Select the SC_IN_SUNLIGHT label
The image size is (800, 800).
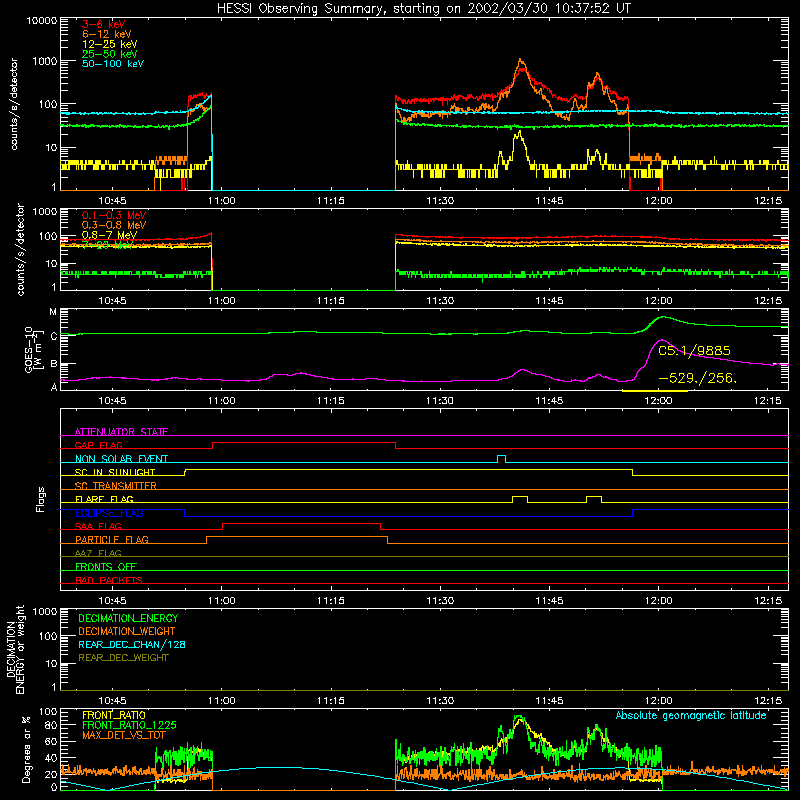click(115, 472)
